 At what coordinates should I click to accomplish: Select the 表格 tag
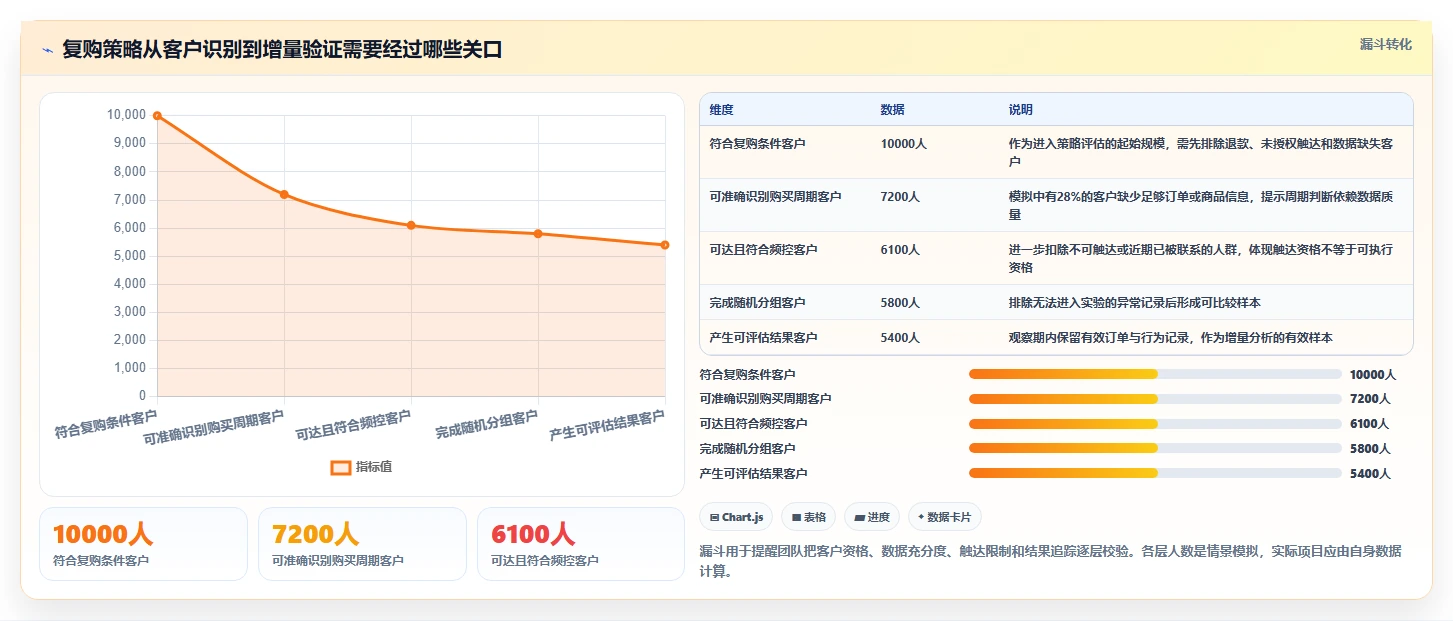809,517
